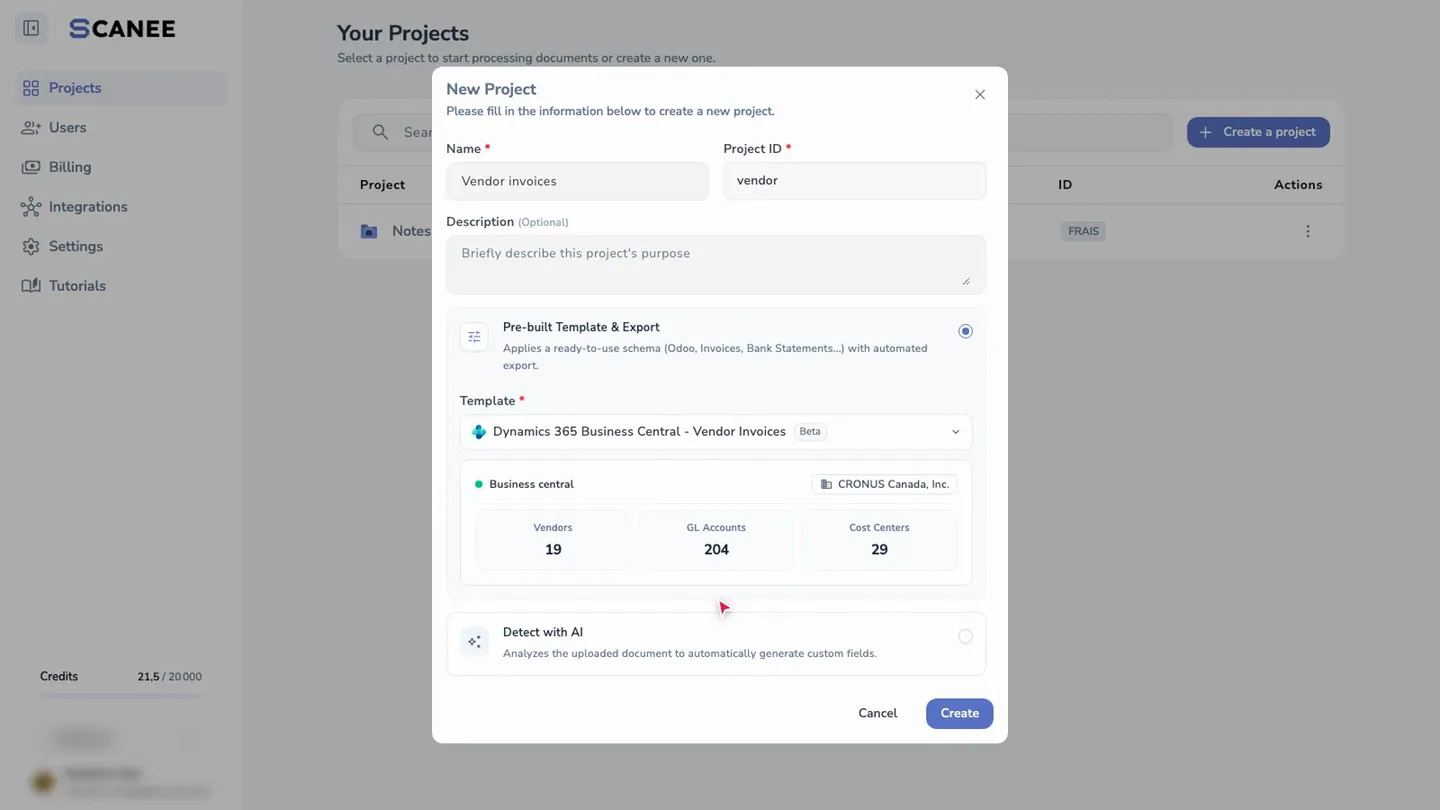1440x810 pixels.
Task: Click the Description text area
Action: pos(716,265)
